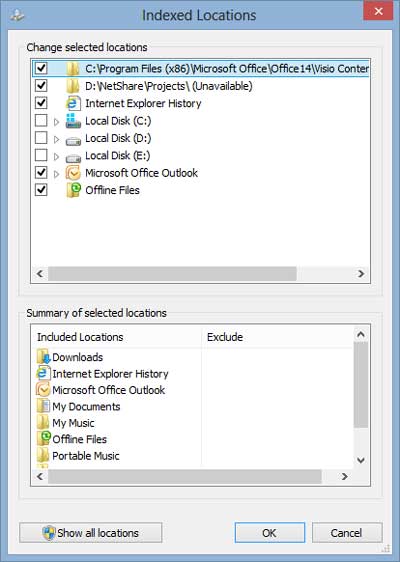Select Microsoft Office Outlook text in tree

142,173
